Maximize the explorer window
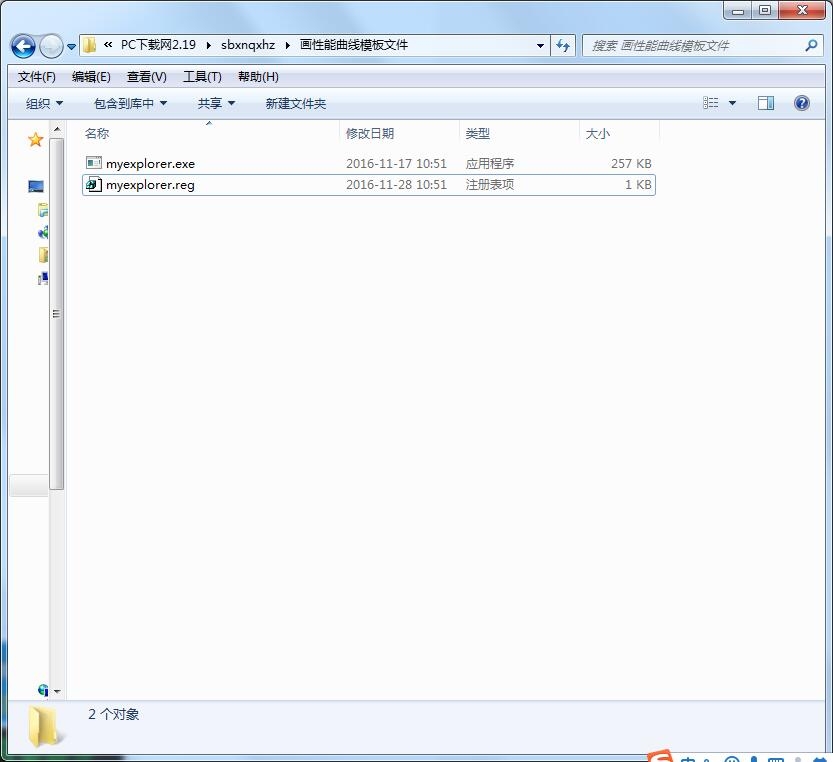The height and width of the screenshot is (762, 833). point(764,10)
